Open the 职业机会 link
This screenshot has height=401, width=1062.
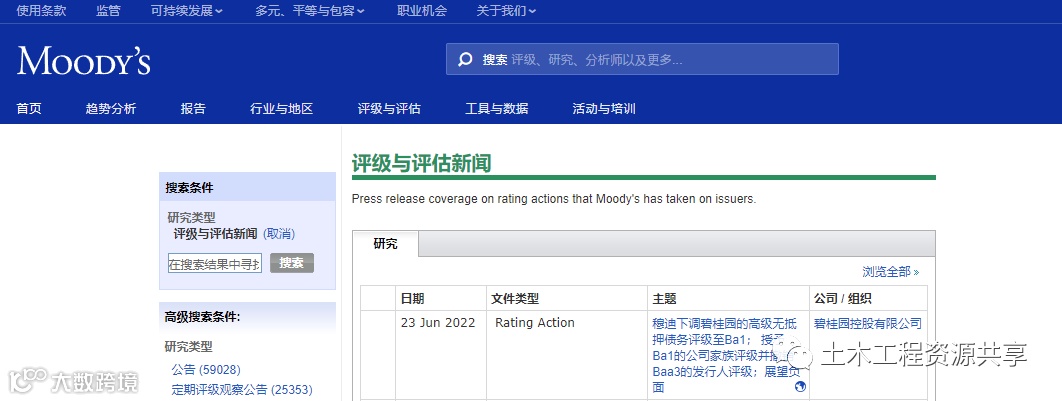point(422,11)
